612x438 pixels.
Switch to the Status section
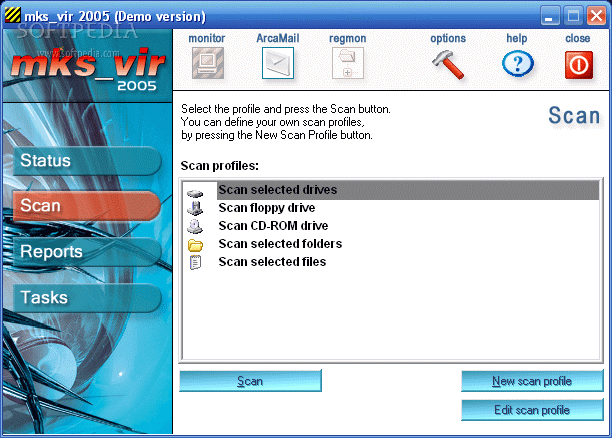coord(87,161)
